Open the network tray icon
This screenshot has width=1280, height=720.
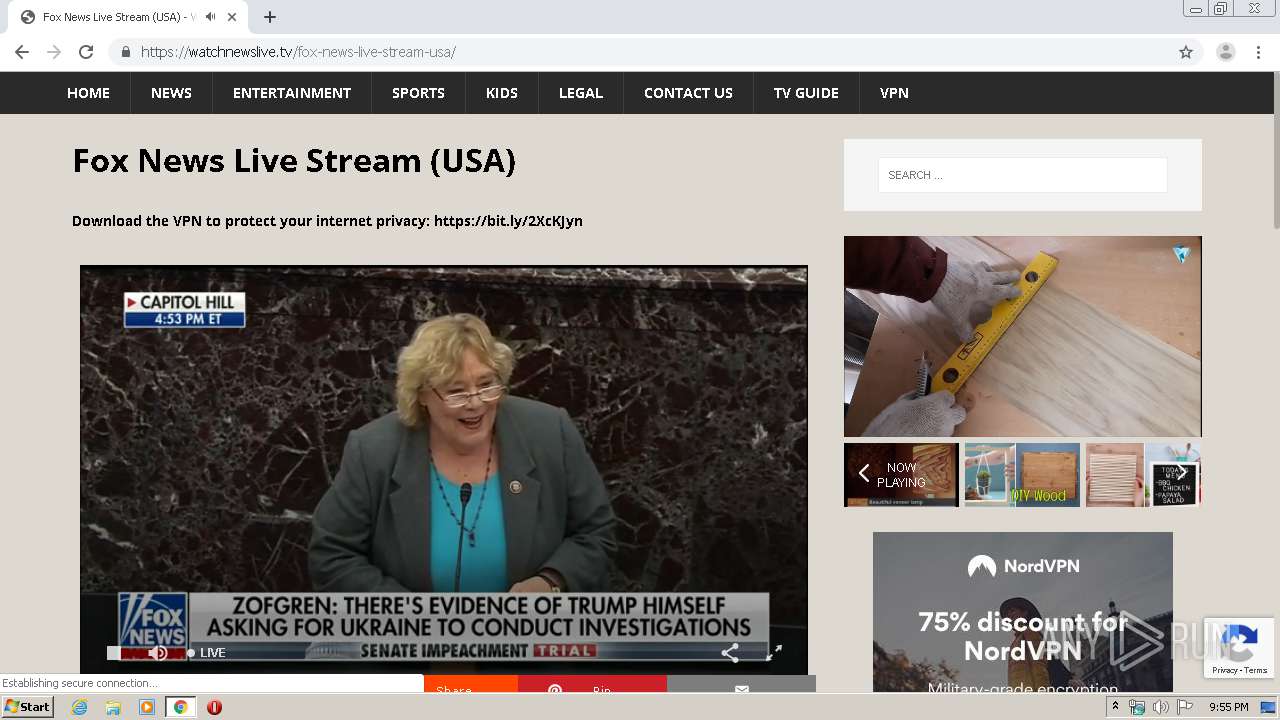point(1137,707)
